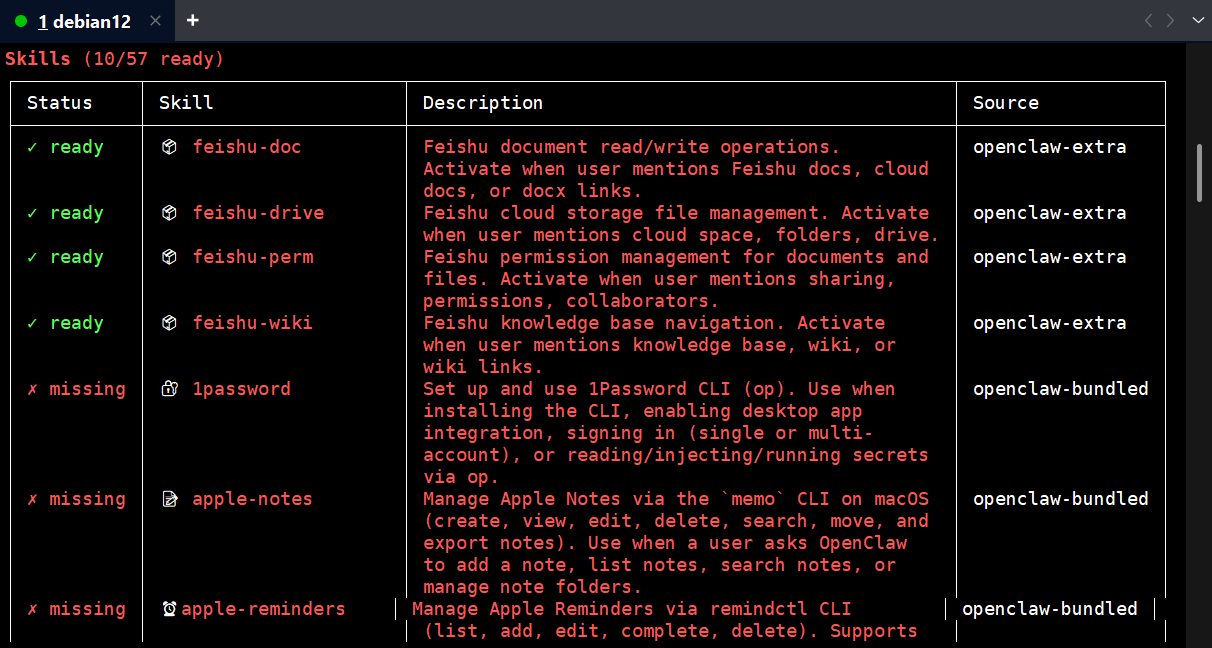Viewport: 1212px width, 648px height.
Task: Click the apple-reminders skill name
Action: [263, 609]
